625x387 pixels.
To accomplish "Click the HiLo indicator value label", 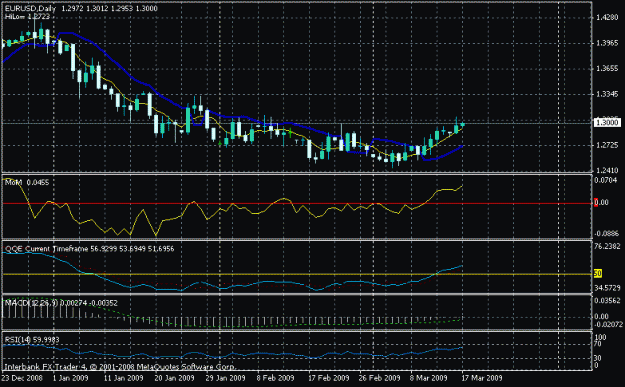I will tap(28, 16).
